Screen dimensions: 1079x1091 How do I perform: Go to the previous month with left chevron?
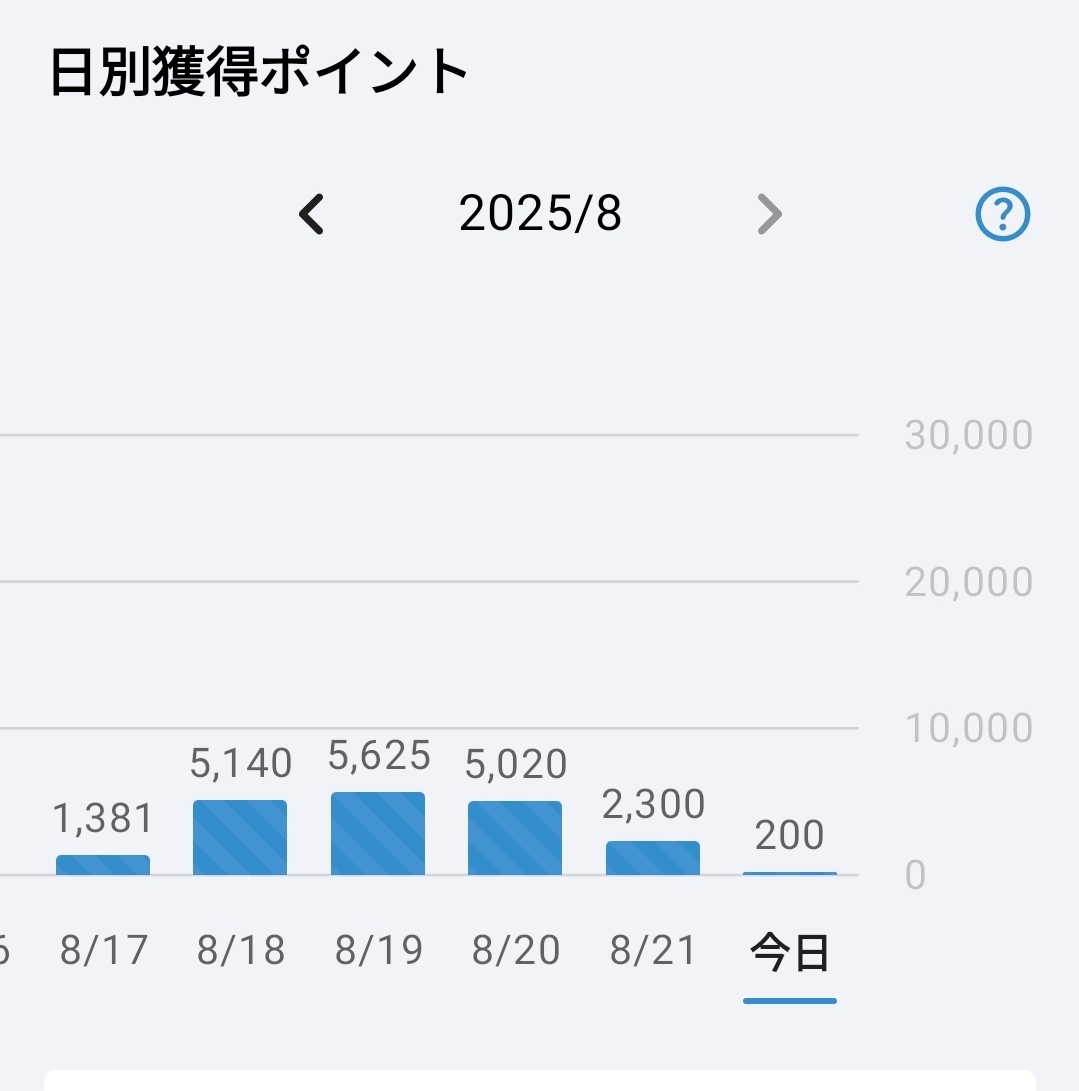pyautogui.click(x=312, y=214)
